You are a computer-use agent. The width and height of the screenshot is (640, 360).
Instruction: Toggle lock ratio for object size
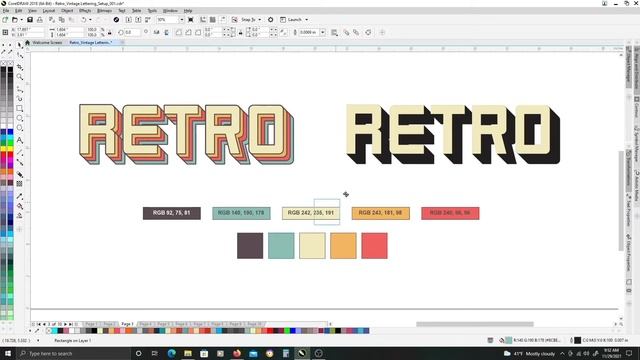pos(109,33)
